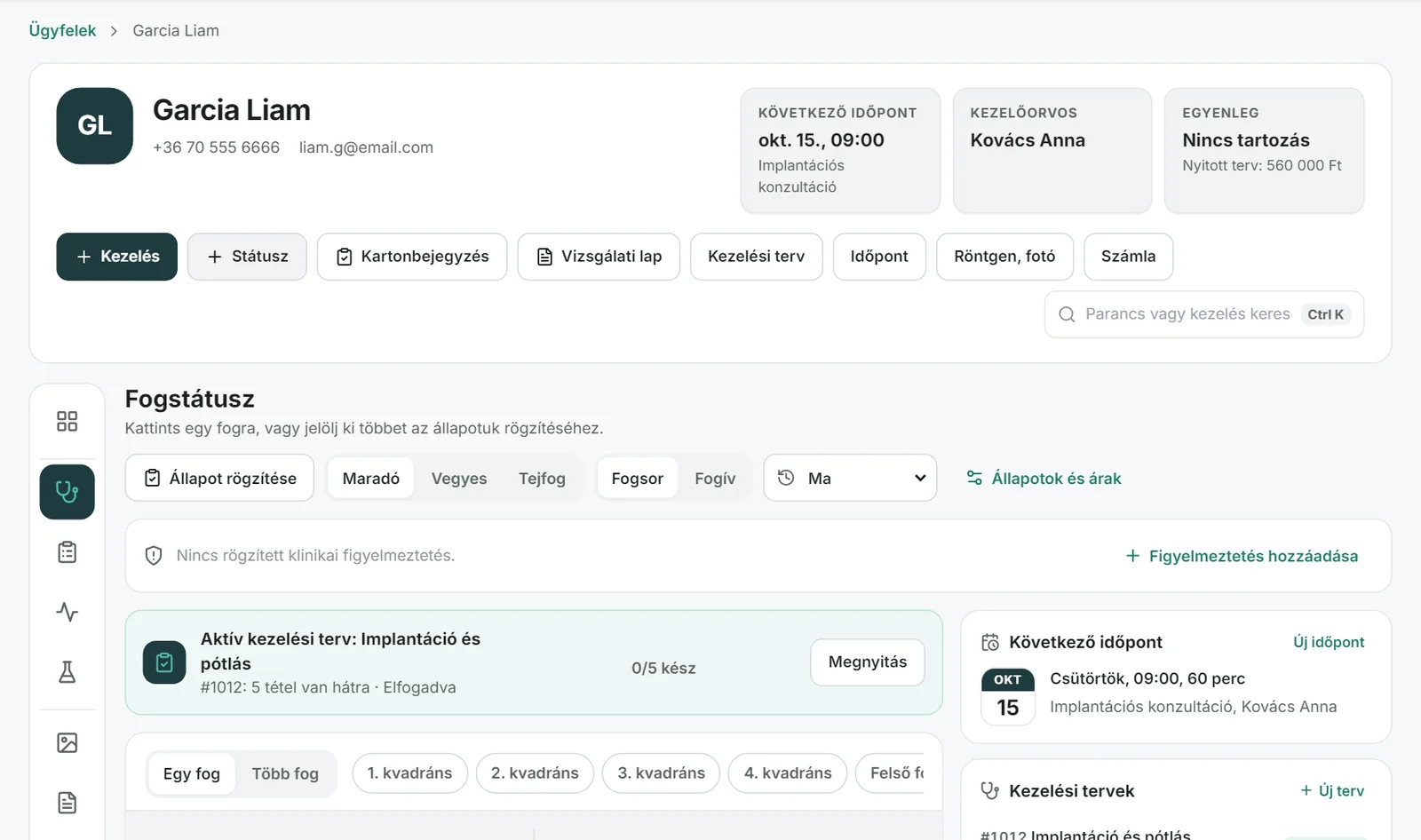Open the lab flask sidebar icon
Viewport: 1421px width, 840px height.
pyautogui.click(x=67, y=672)
